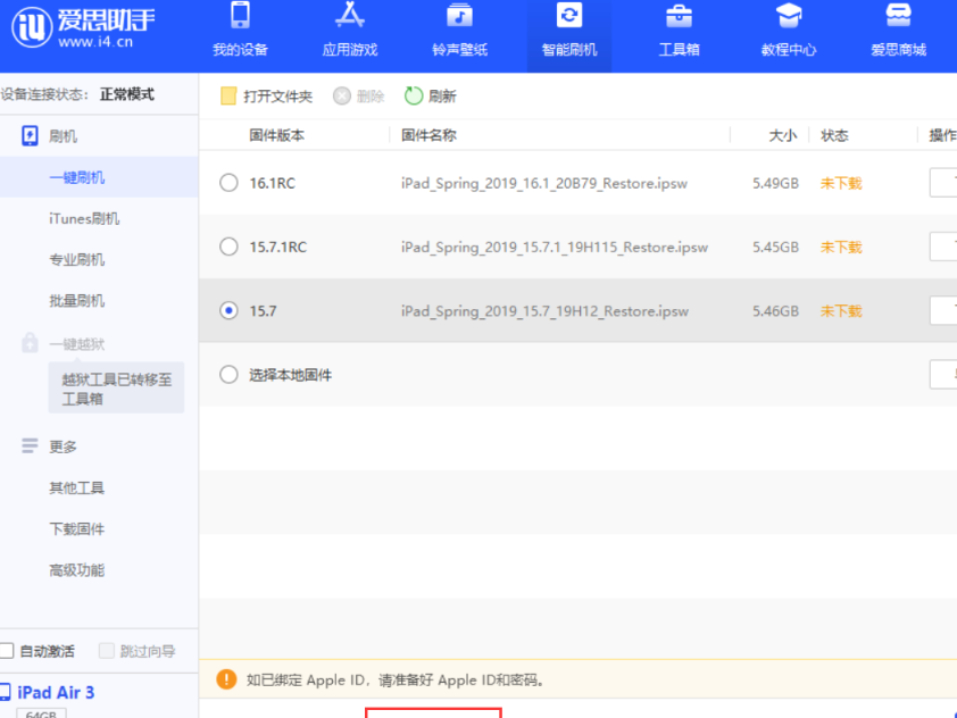Click the 正常模式 connection status text

[127, 94]
